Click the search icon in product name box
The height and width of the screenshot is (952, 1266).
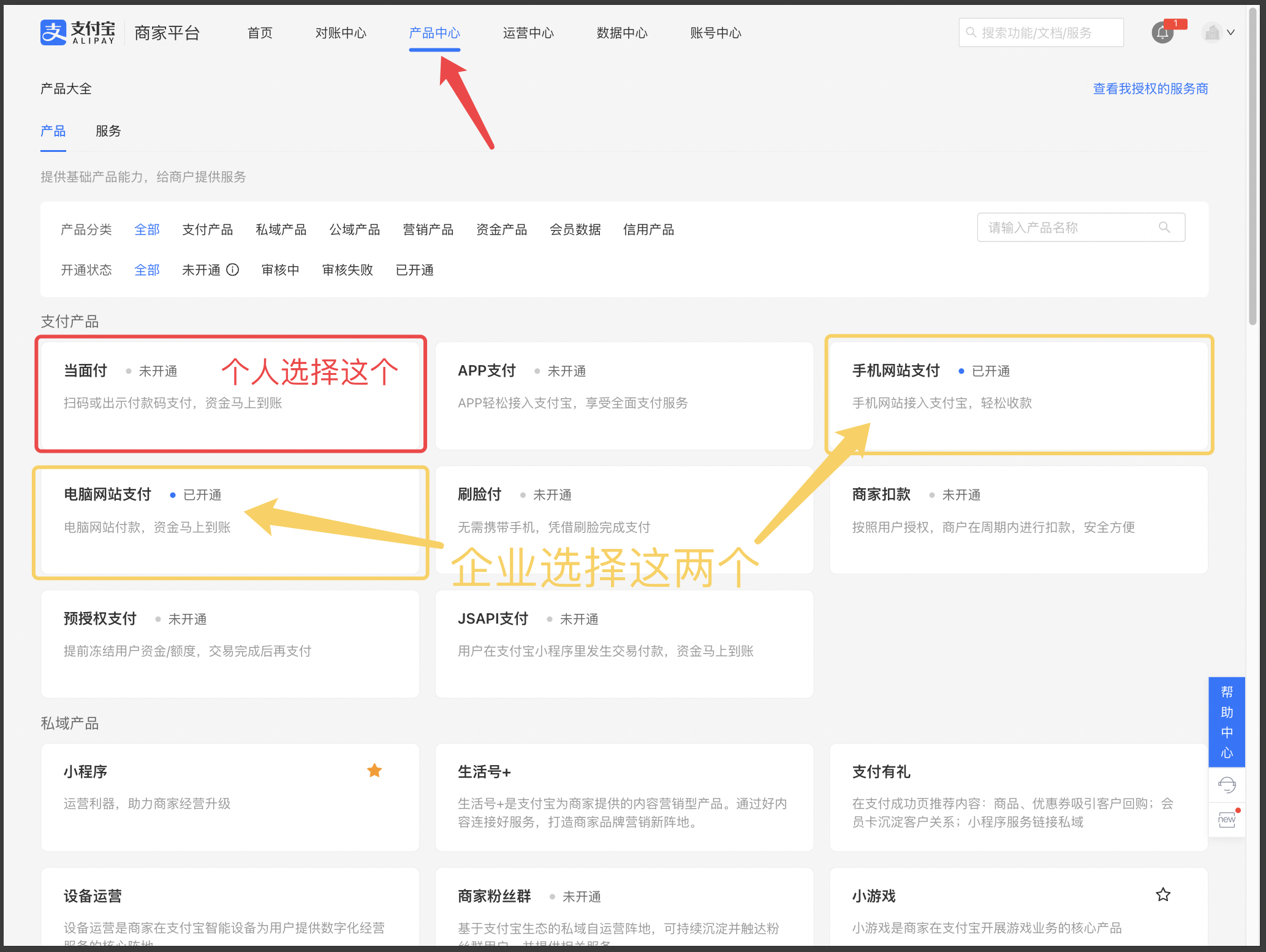1164,227
